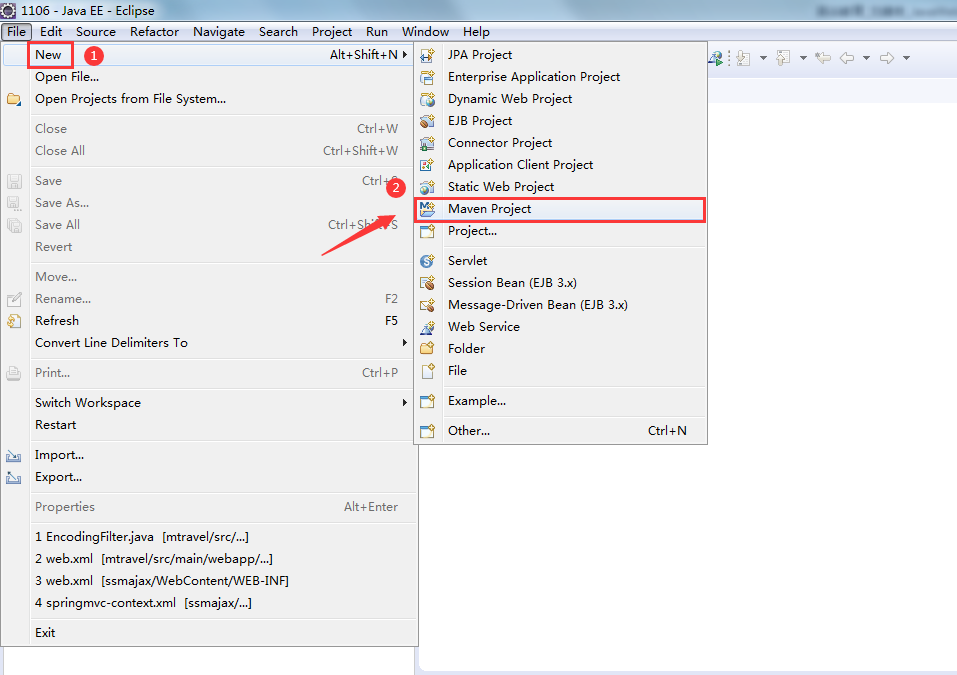
Task: Click the Previous Annotation toolbar icon
Action: coord(783,58)
